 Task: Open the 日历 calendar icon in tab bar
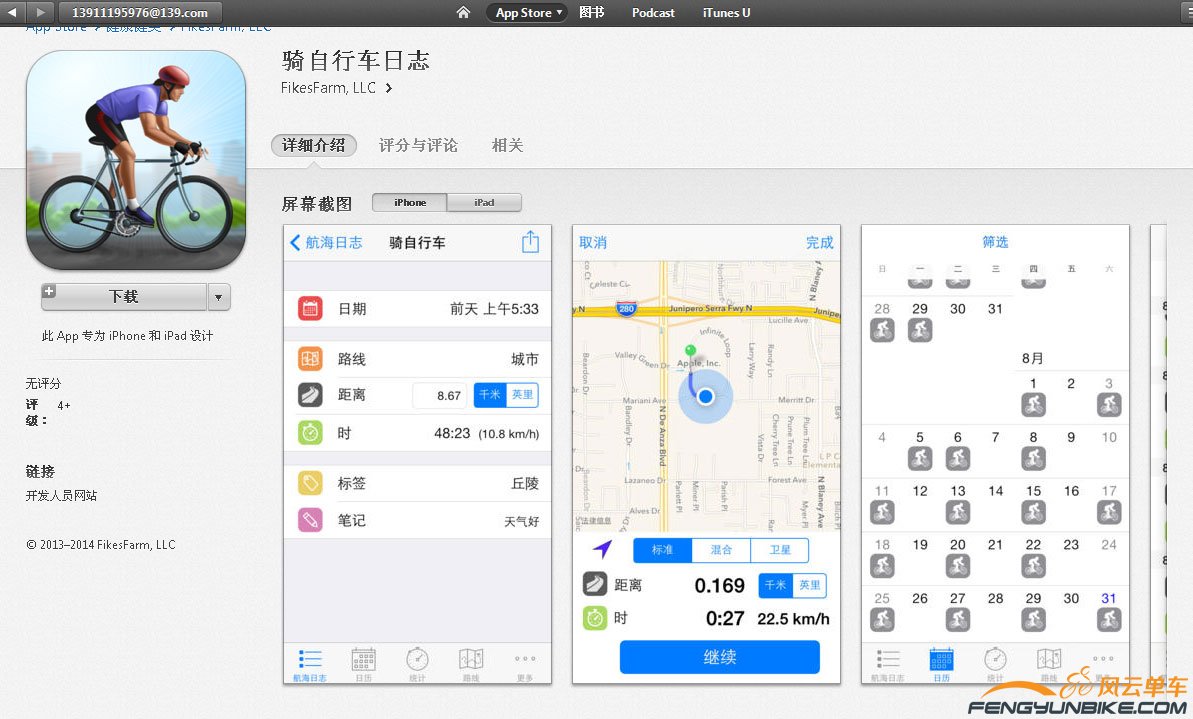click(x=363, y=660)
